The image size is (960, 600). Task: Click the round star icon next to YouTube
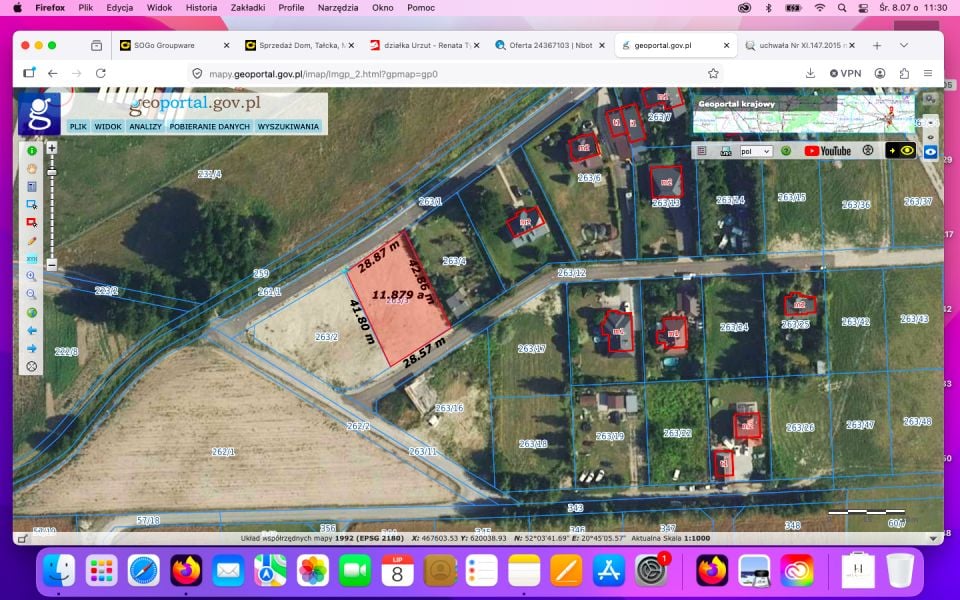click(868, 150)
